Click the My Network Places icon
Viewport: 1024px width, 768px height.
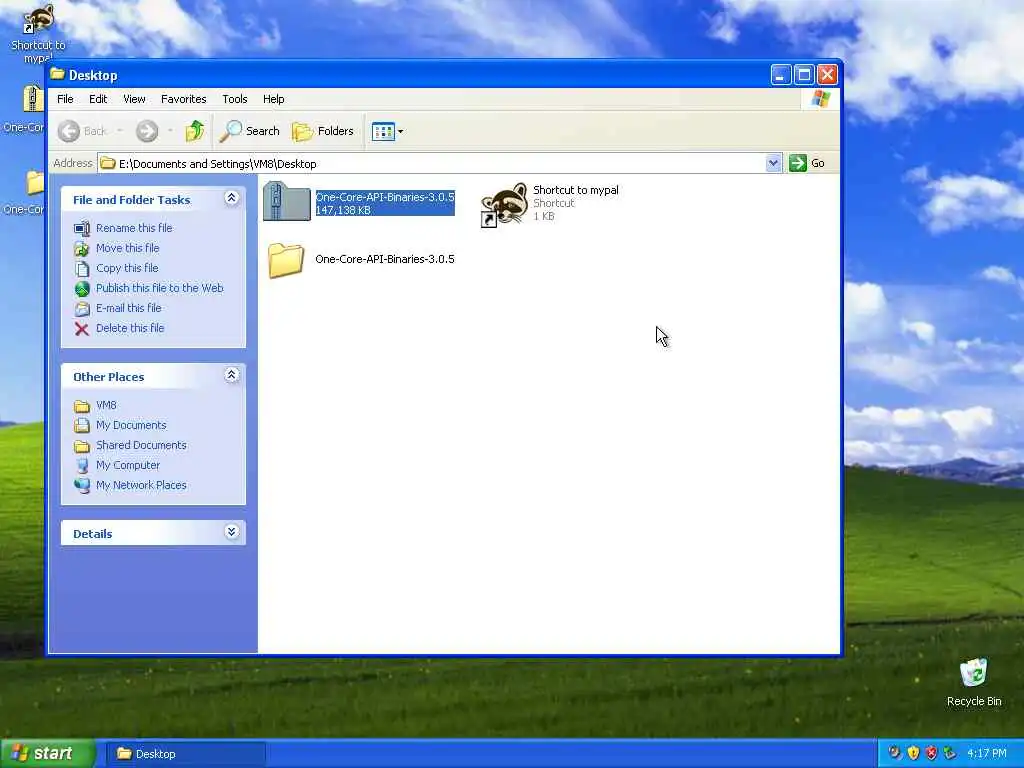82,485
